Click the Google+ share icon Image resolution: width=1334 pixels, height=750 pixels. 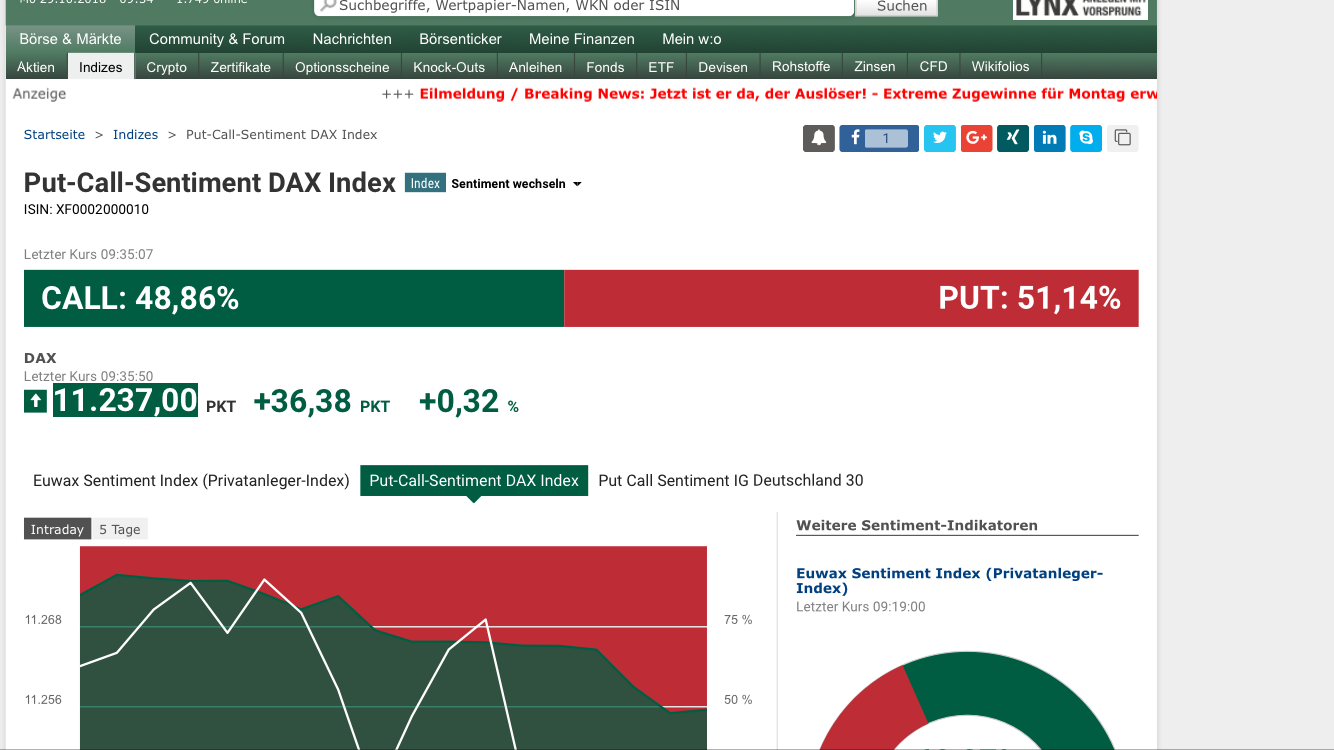point(976,138)
